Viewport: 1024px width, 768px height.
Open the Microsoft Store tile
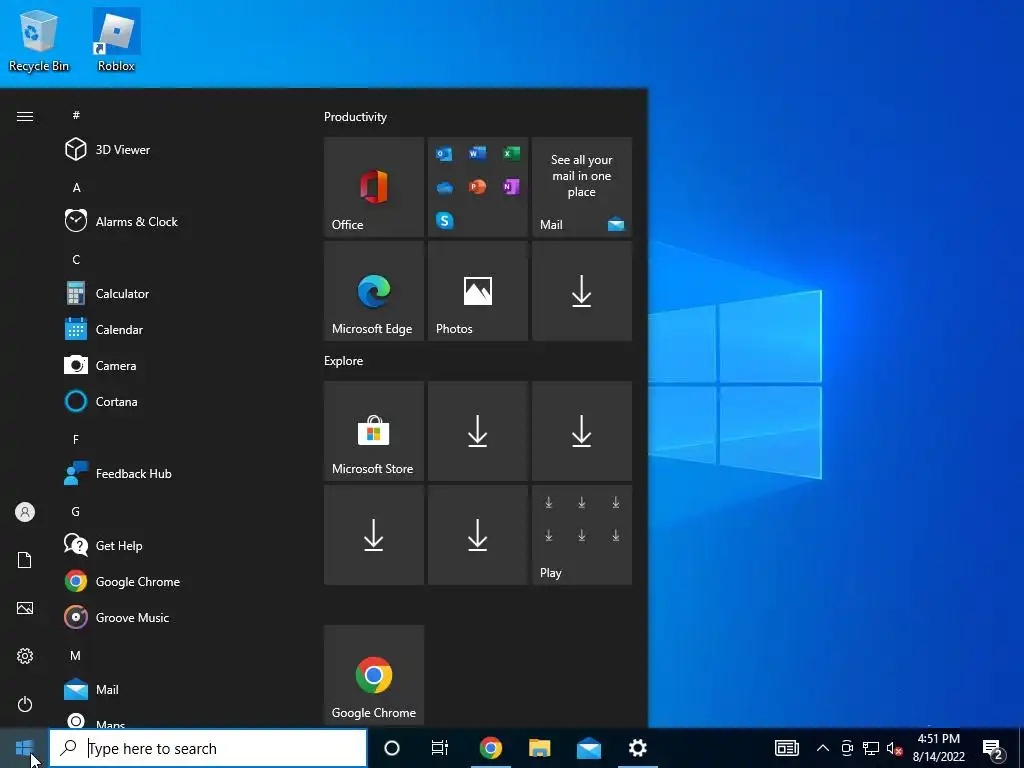[374, 431]
